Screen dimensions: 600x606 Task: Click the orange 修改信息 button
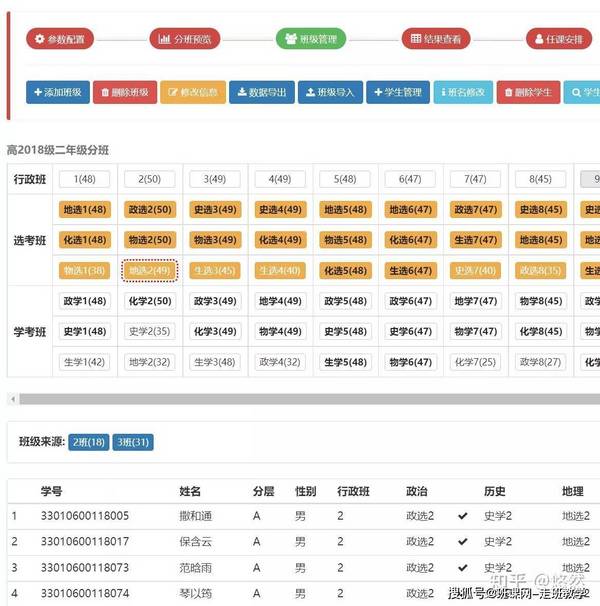[x=193, y=92]
